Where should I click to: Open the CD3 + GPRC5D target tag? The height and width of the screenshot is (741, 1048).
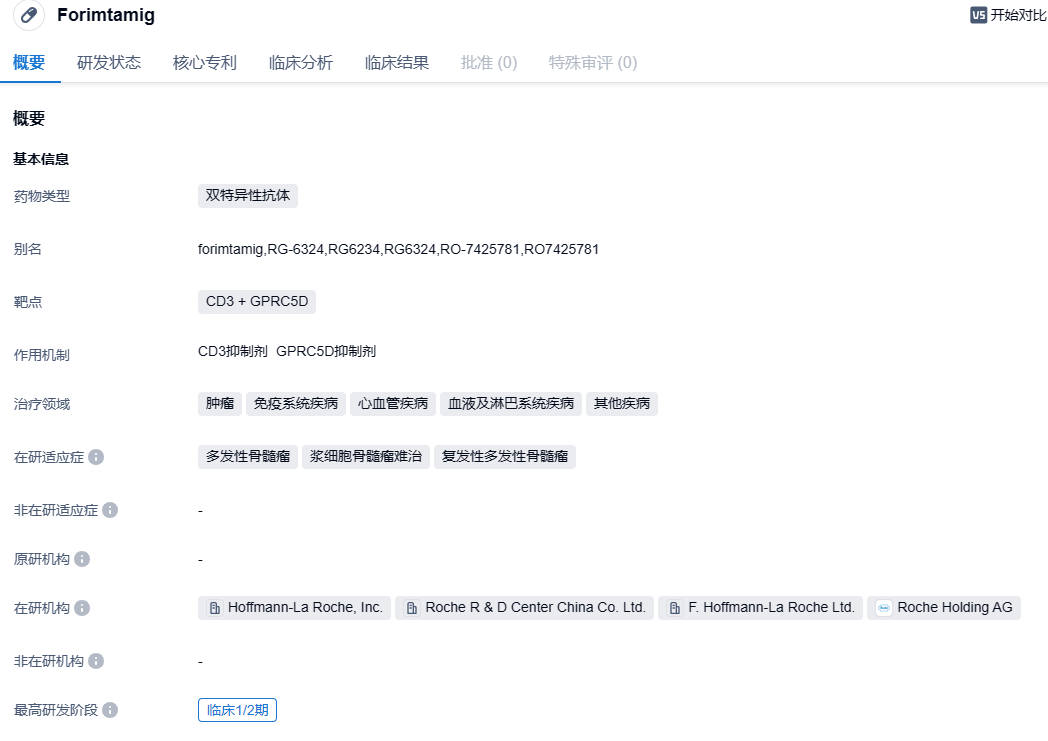(x=257, y=301)
